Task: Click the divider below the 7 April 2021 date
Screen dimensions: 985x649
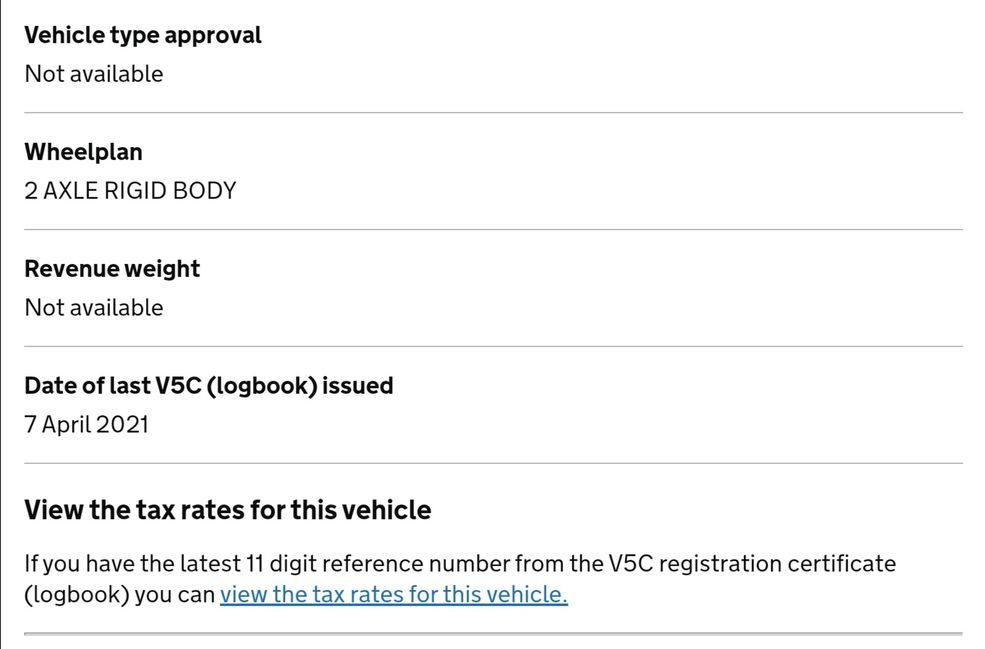Action: (x=493, y=463)
